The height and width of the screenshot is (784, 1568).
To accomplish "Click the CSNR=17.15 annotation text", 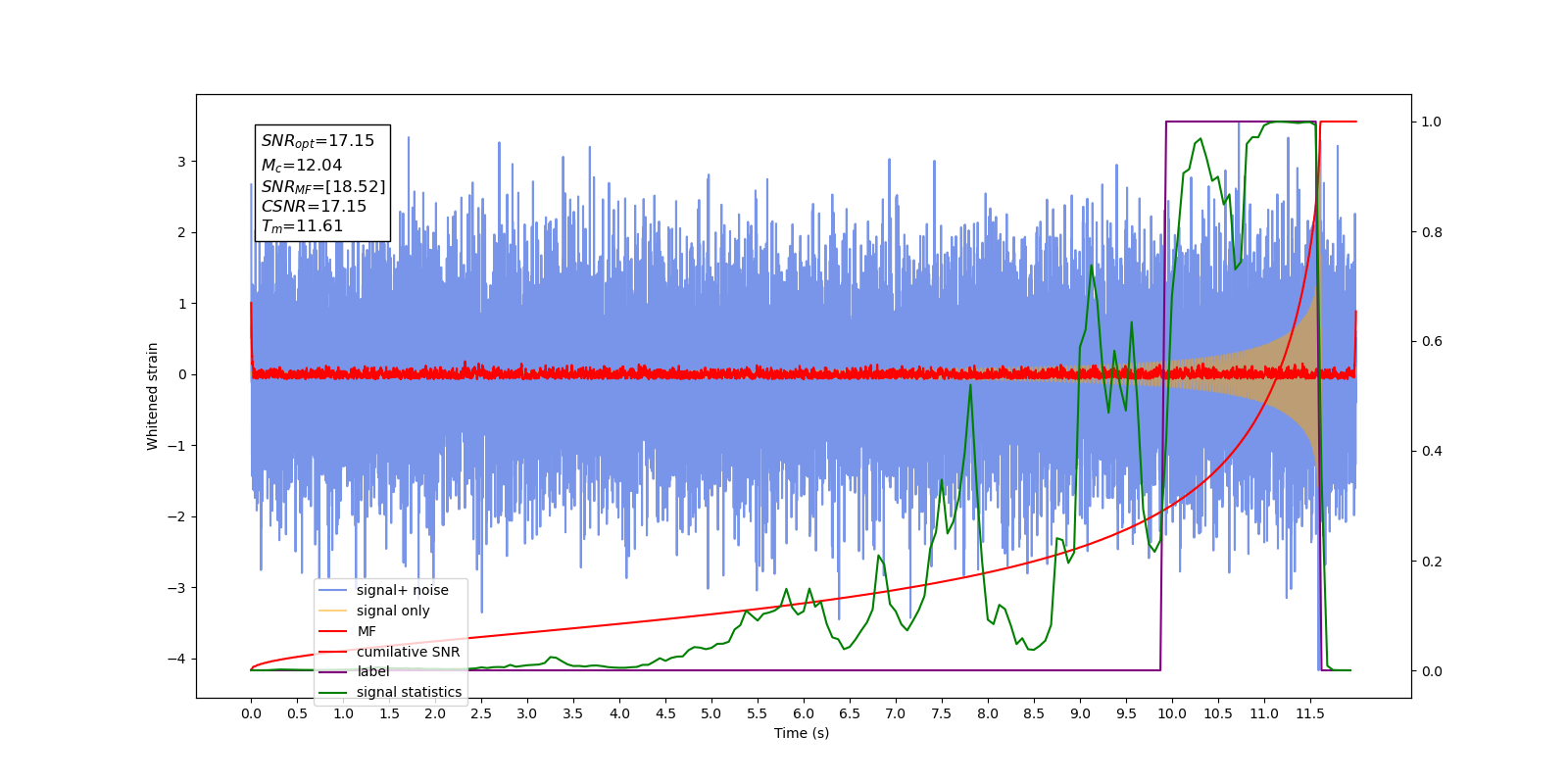I will click(x=314, y=206).
